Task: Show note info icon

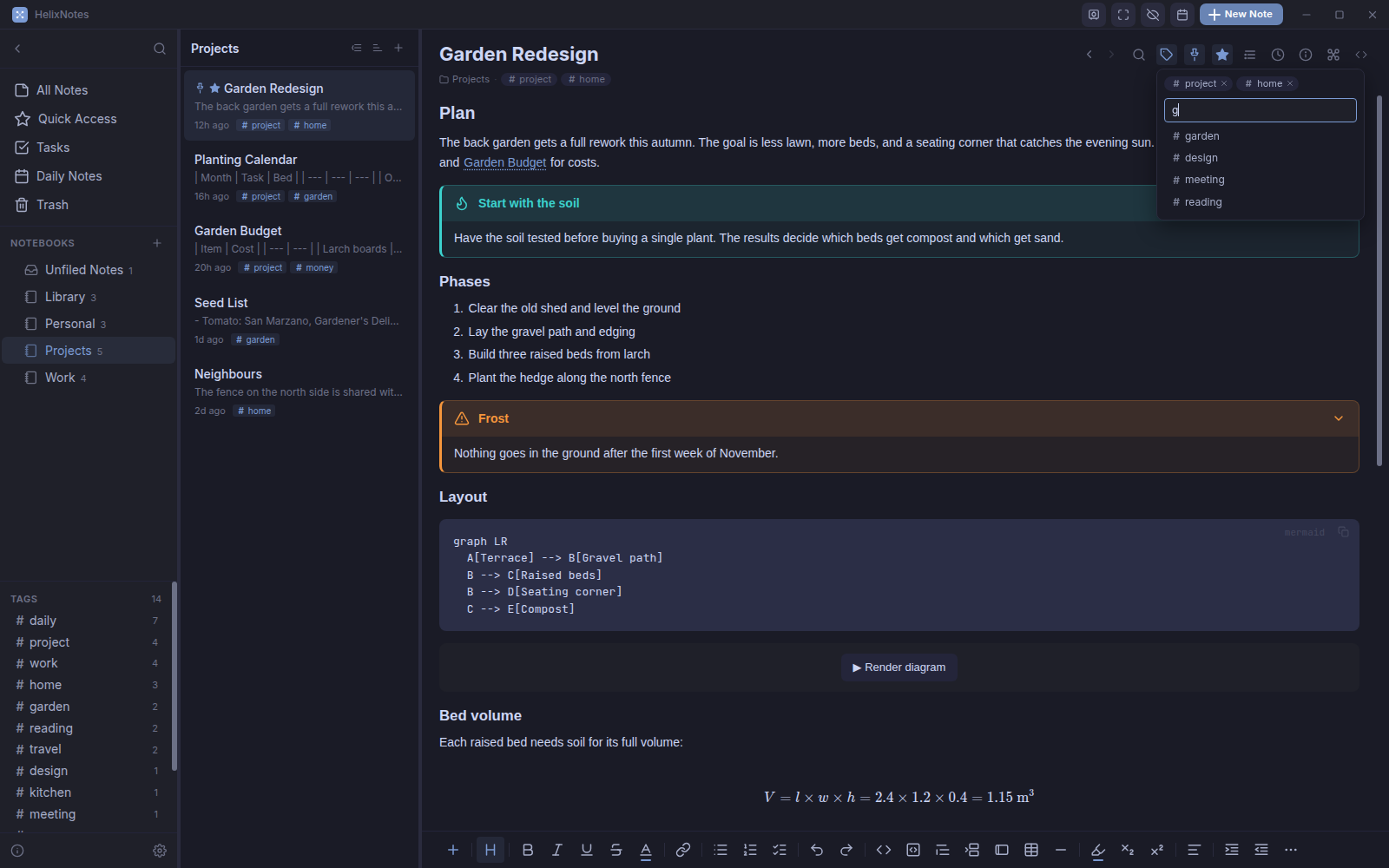Action: pyautogui.click(x=1306, y=55)
